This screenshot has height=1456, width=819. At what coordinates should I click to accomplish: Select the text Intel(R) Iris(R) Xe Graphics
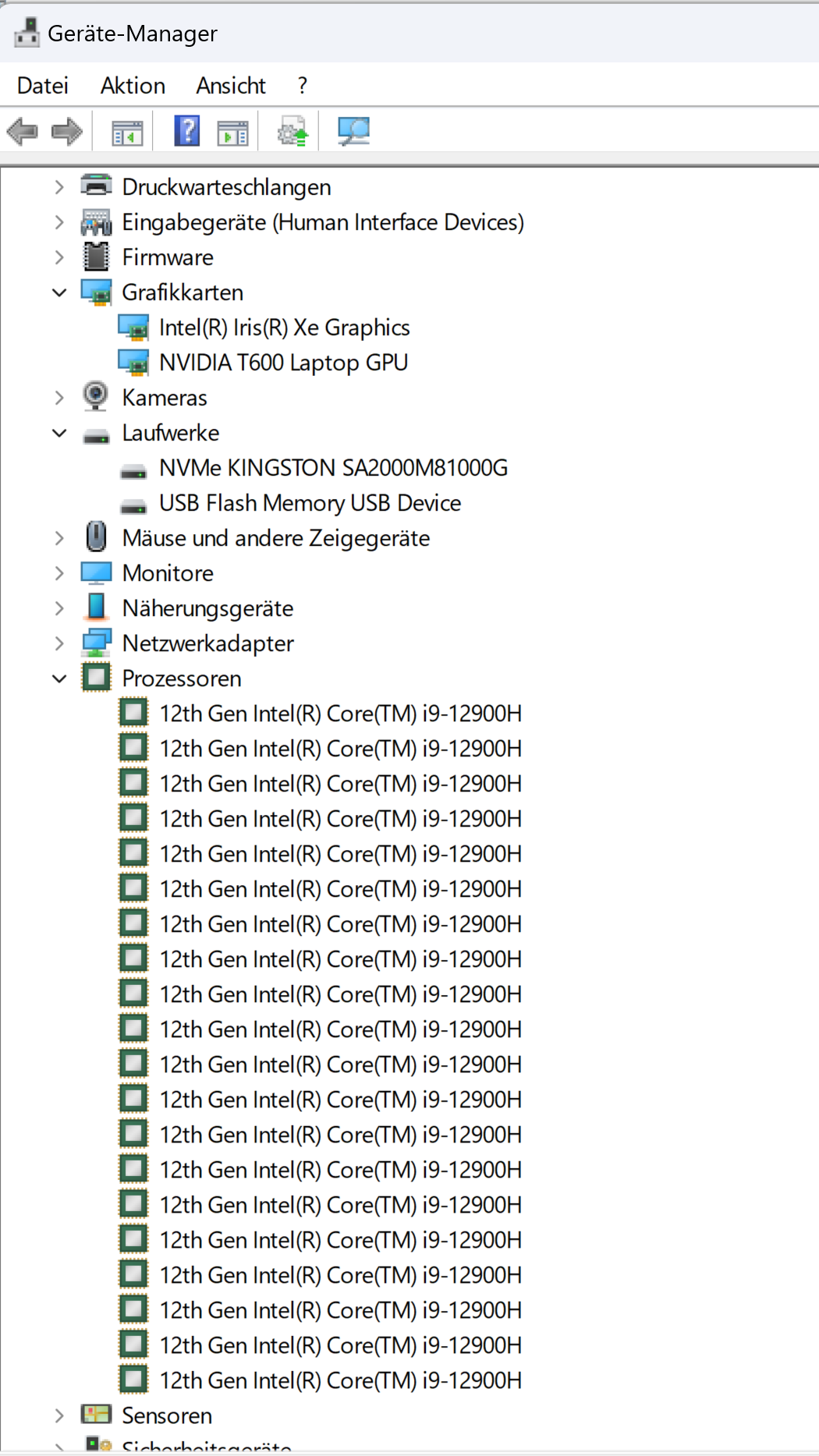(284, 328)
